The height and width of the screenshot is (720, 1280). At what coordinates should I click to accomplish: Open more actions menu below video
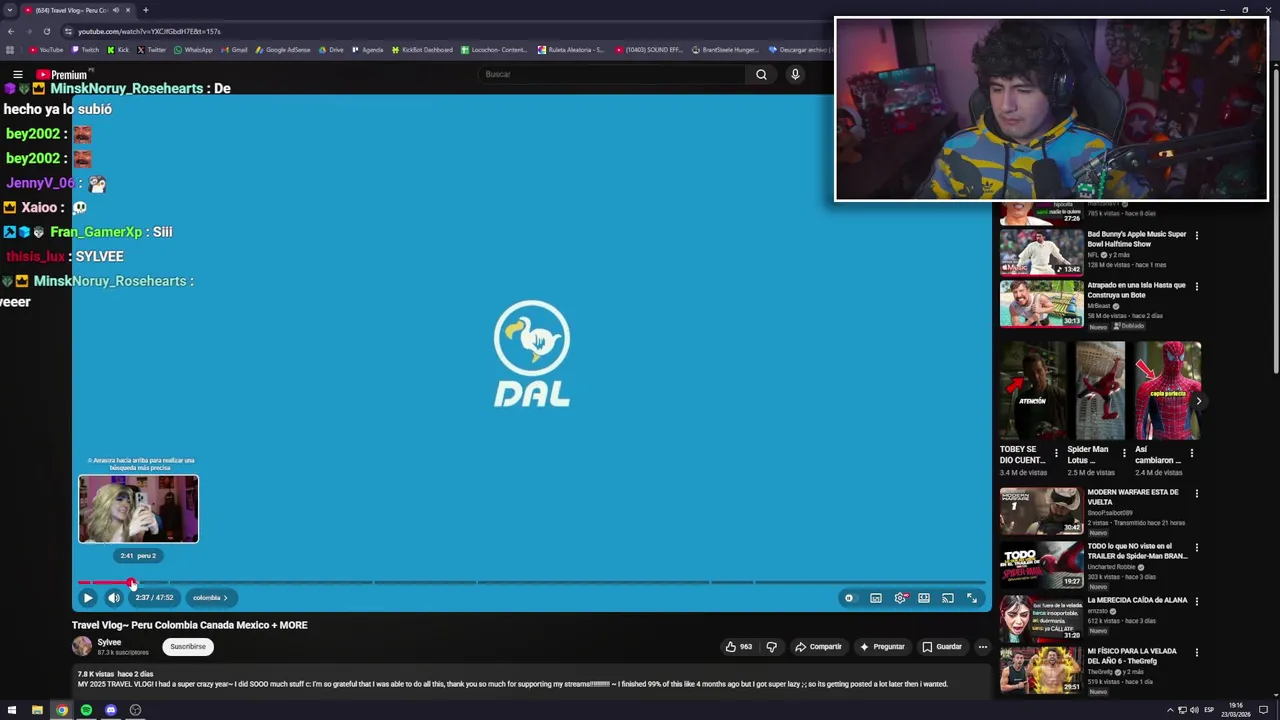pyautogui.click(x=982, y=647)
